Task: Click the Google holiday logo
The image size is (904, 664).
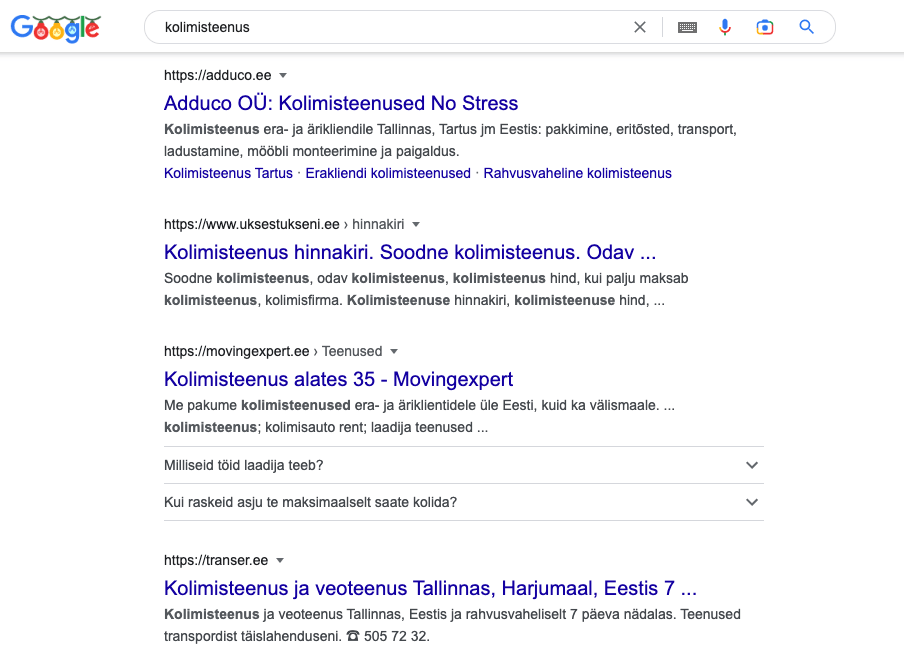Action: pyautogui.click(x=56, y=28)
